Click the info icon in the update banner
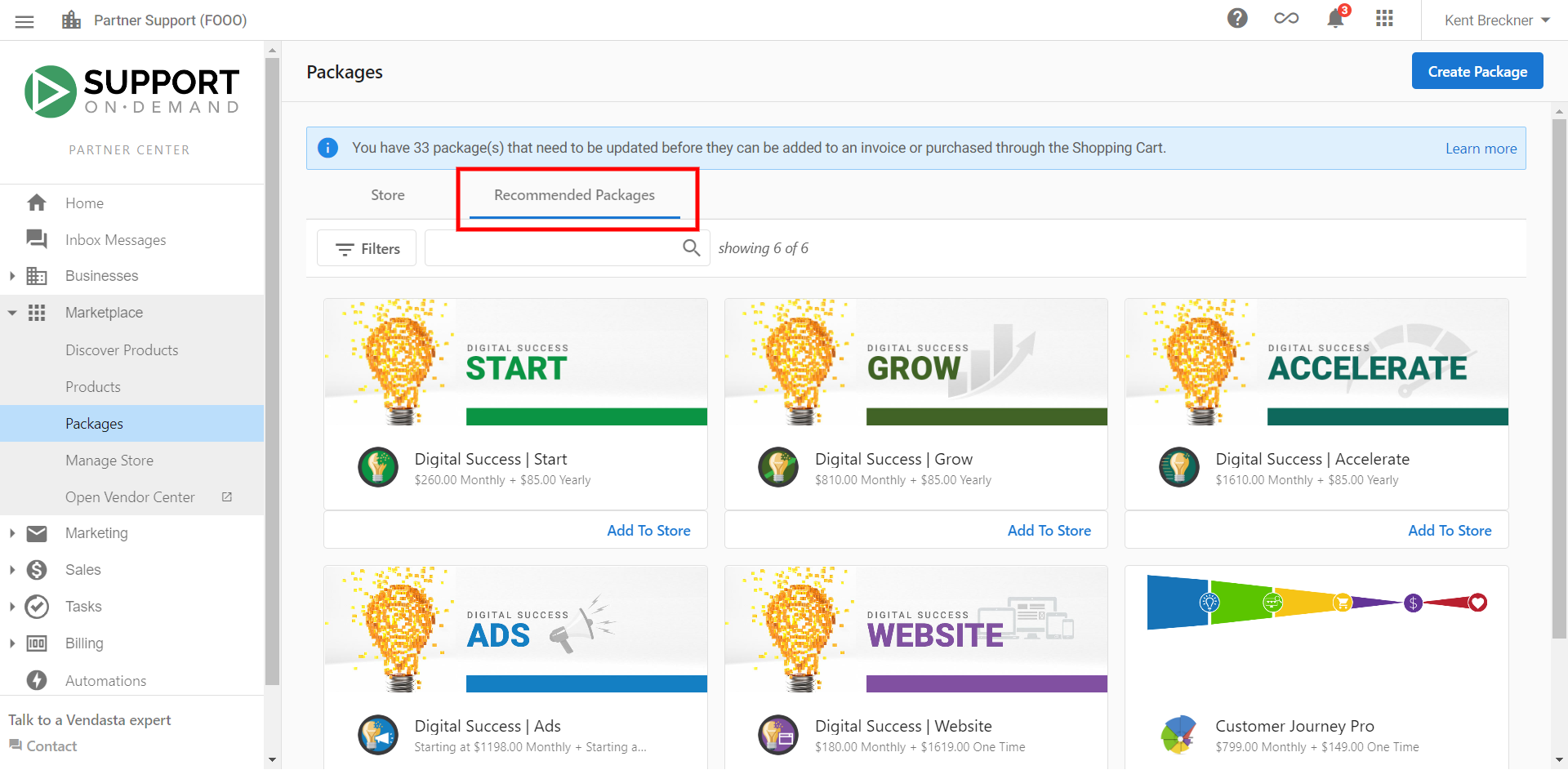This screenshot has height=770, width=1568. tap(327, 148)
